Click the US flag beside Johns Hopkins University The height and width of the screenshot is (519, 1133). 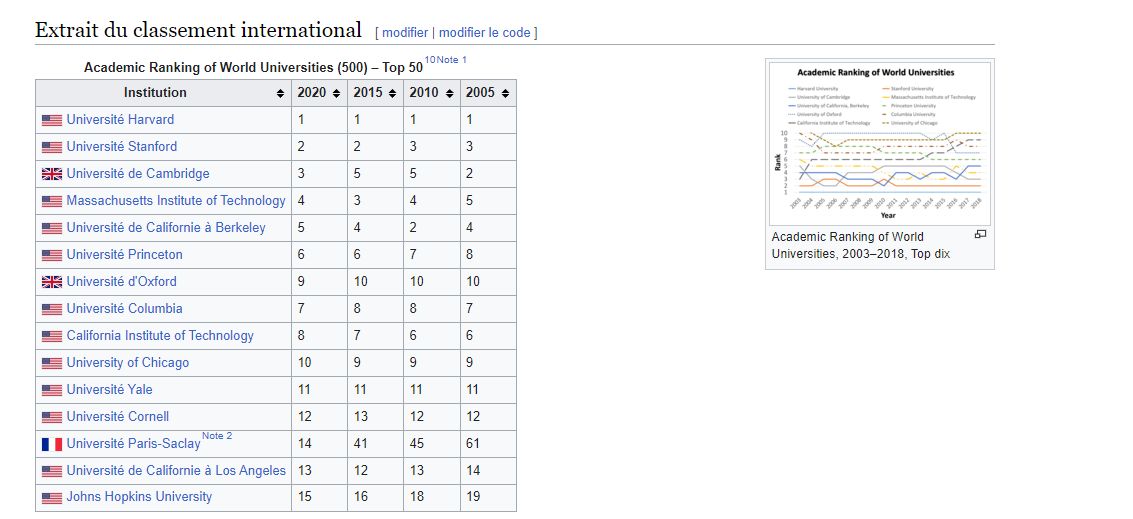pyautogui.click(x=52, y=498)
